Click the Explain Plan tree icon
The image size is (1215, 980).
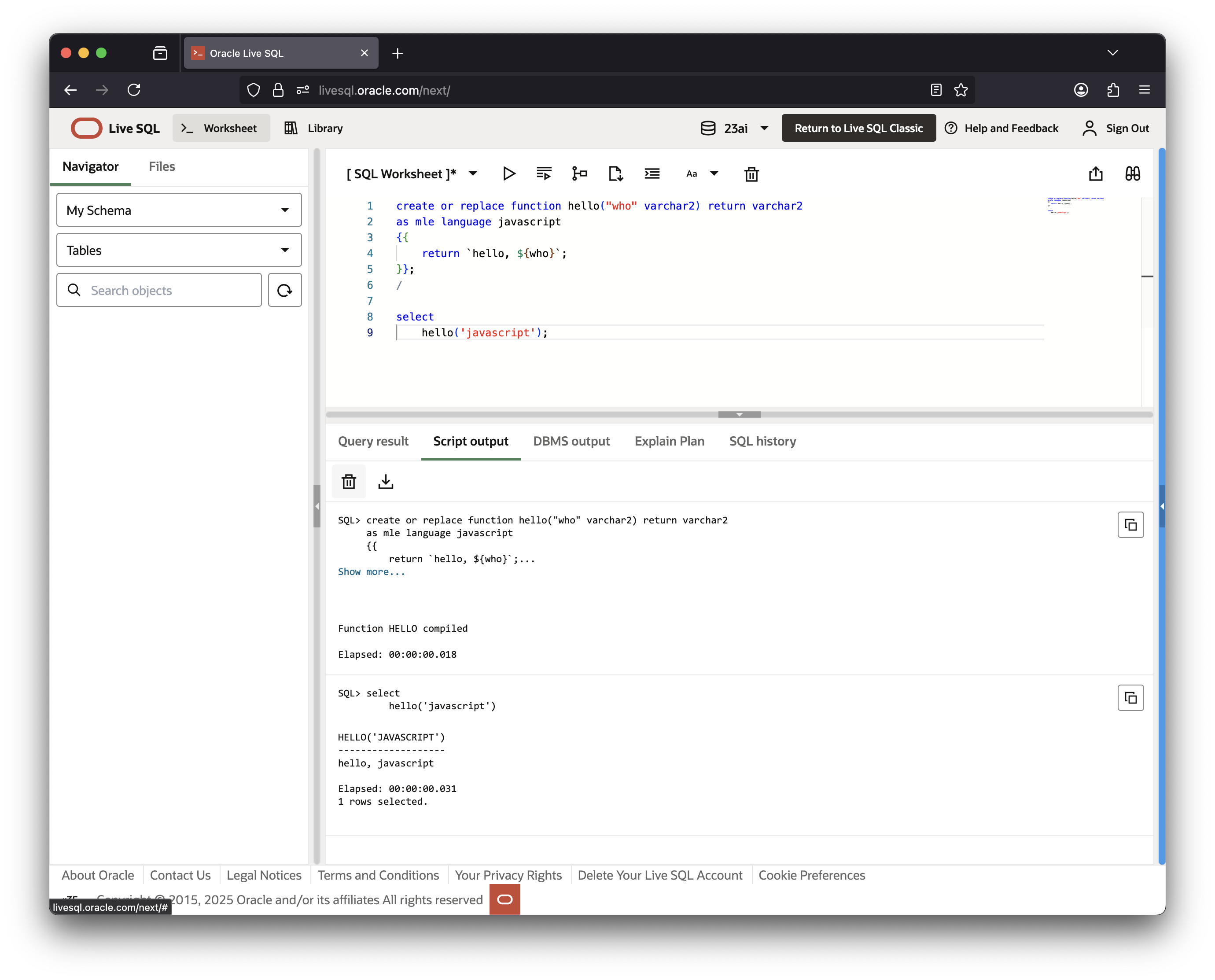pyautogui.click(x=579, y=174)
